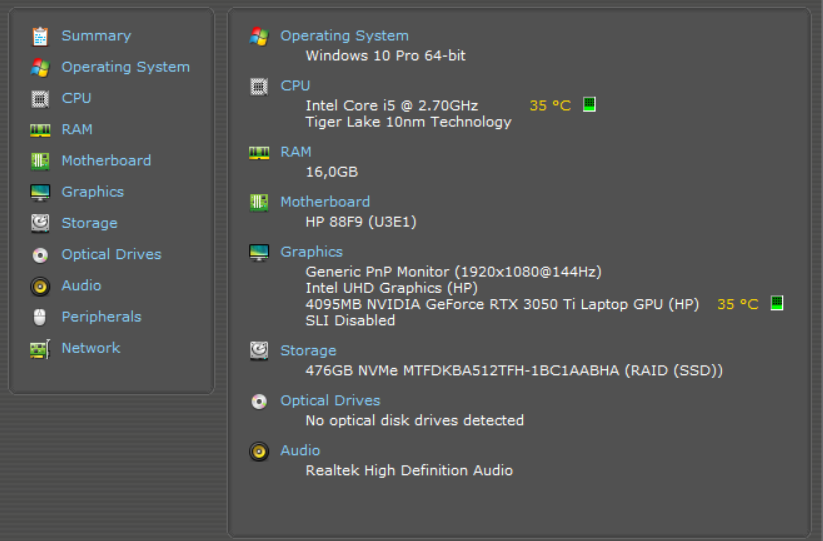This screenshot has height=541, width=823.
Task: Open the Network sidebar entry
Action: [91, 348]
